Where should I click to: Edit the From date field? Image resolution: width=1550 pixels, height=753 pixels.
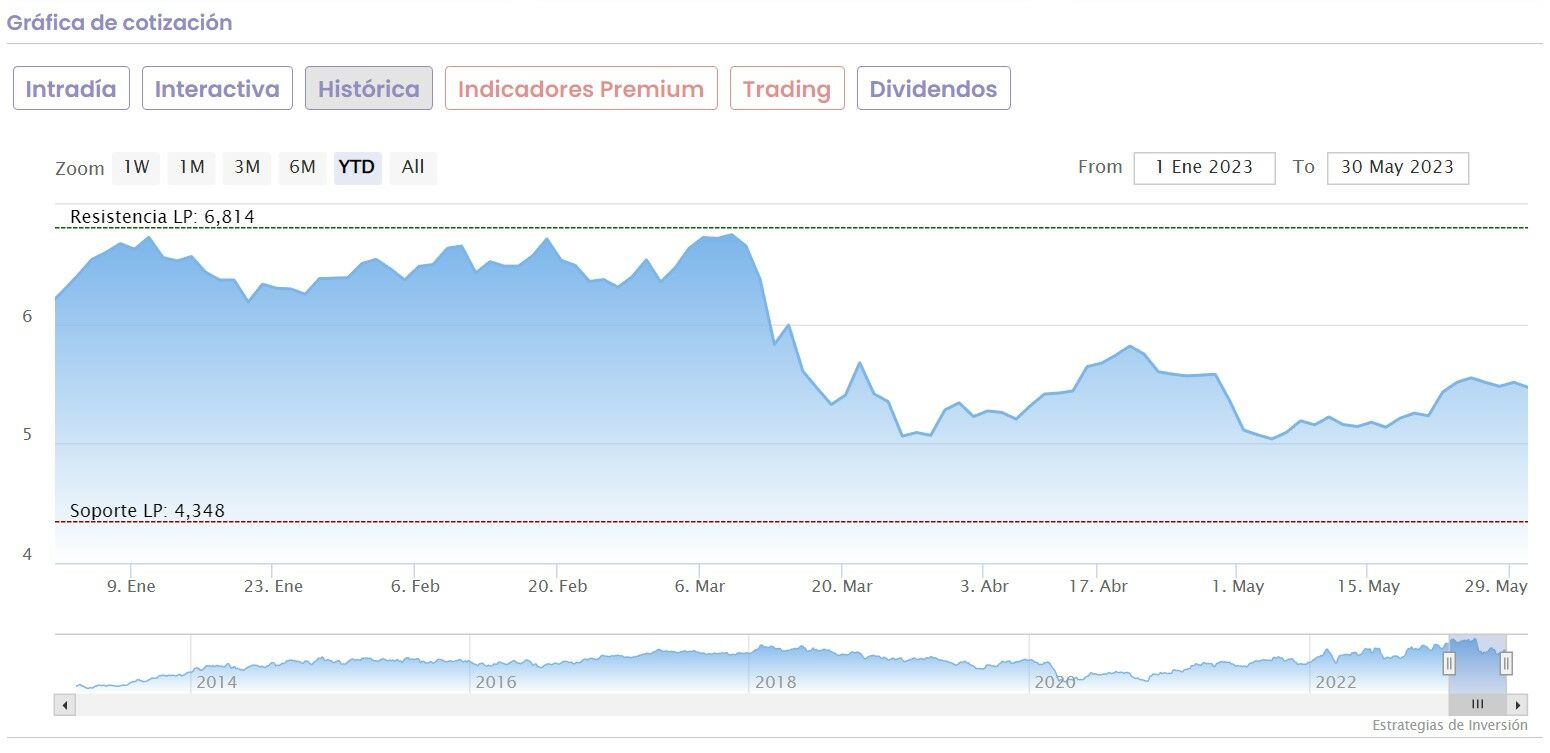click(x=1204, y=168)
